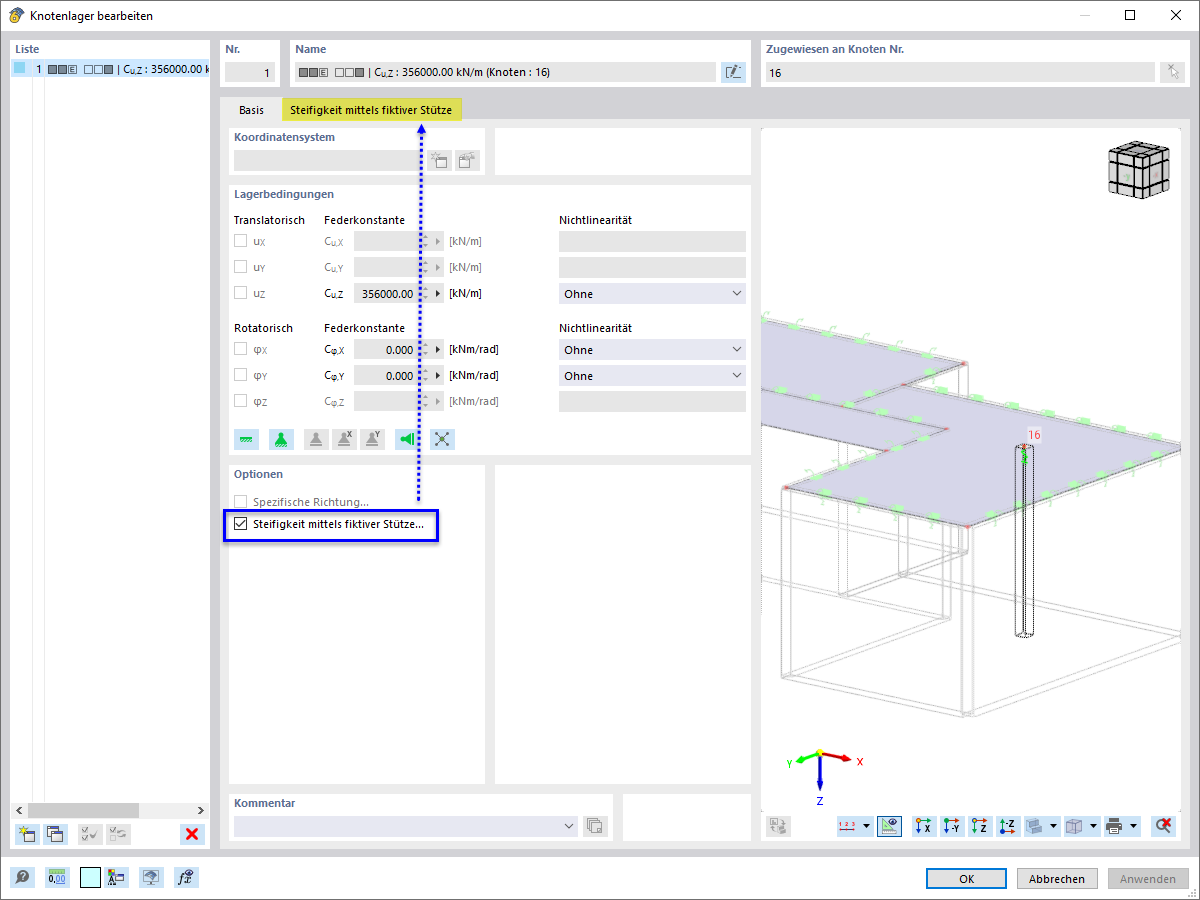Enable the uZ translational support checkbox

[240, 293]
